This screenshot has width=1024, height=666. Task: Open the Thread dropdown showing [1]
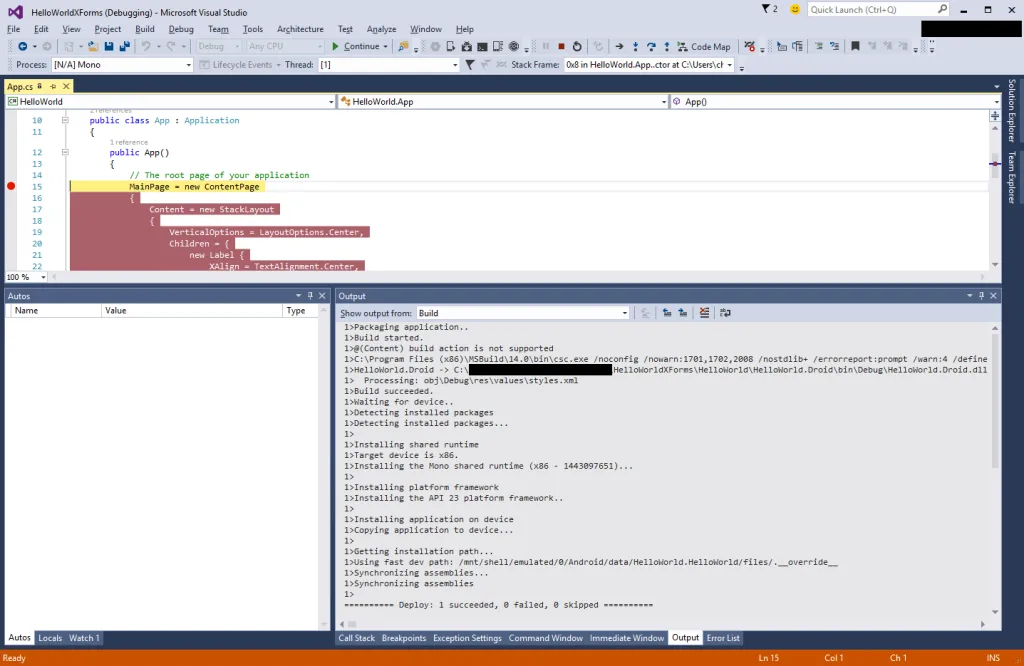pos(389,65)
